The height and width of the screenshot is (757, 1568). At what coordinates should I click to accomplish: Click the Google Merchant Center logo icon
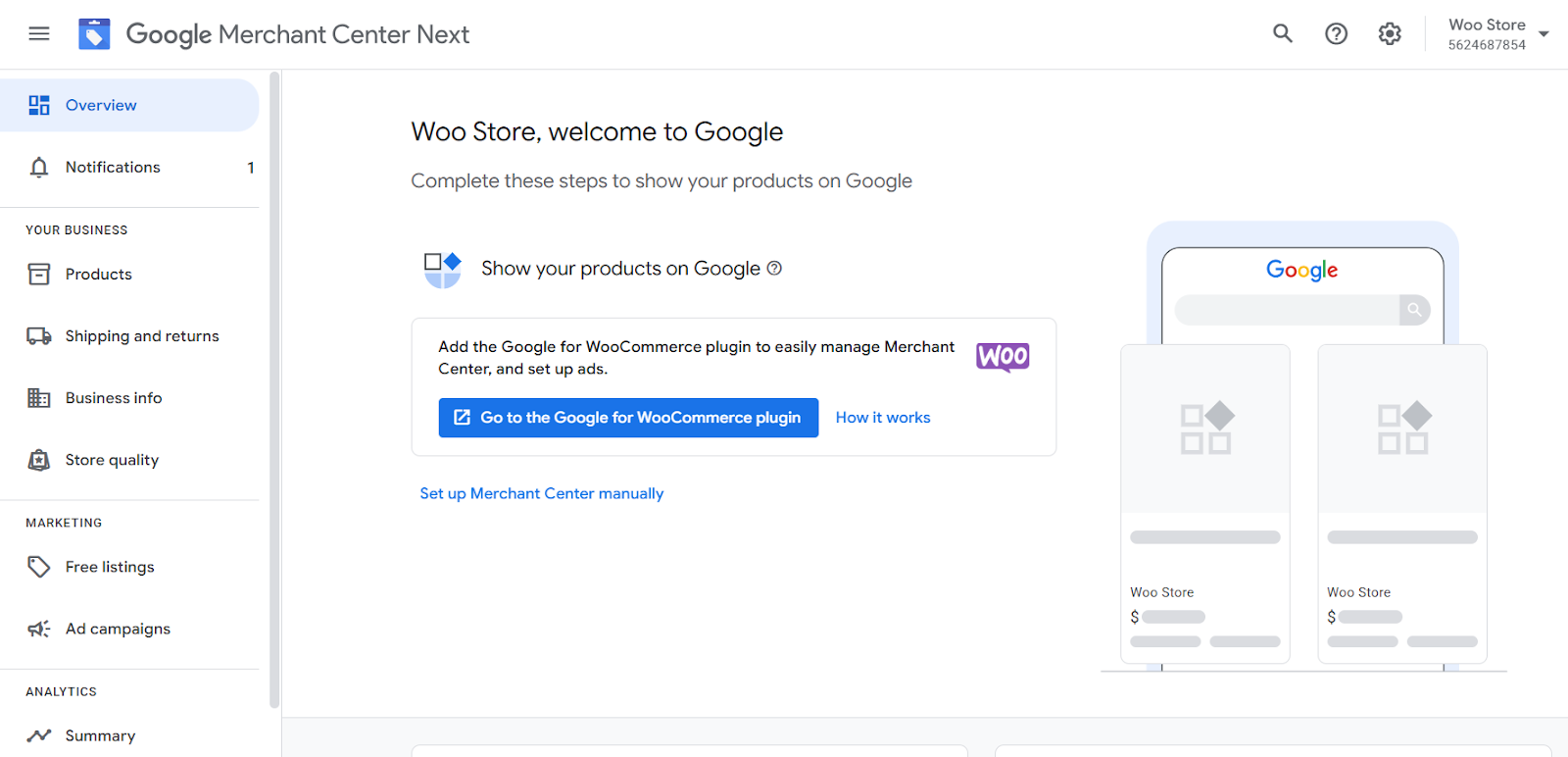(94, 34)
